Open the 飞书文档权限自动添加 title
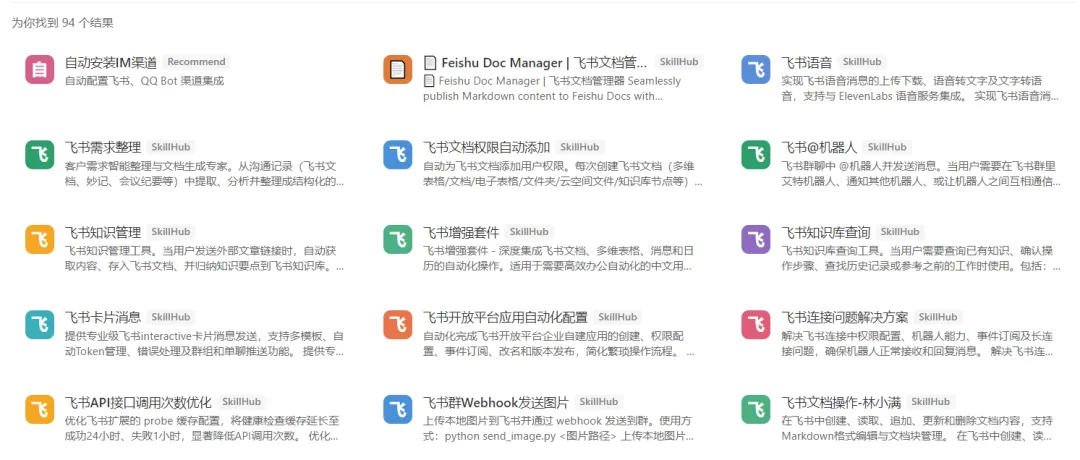This screenshot has width=1080, height=460. (486, 147)
